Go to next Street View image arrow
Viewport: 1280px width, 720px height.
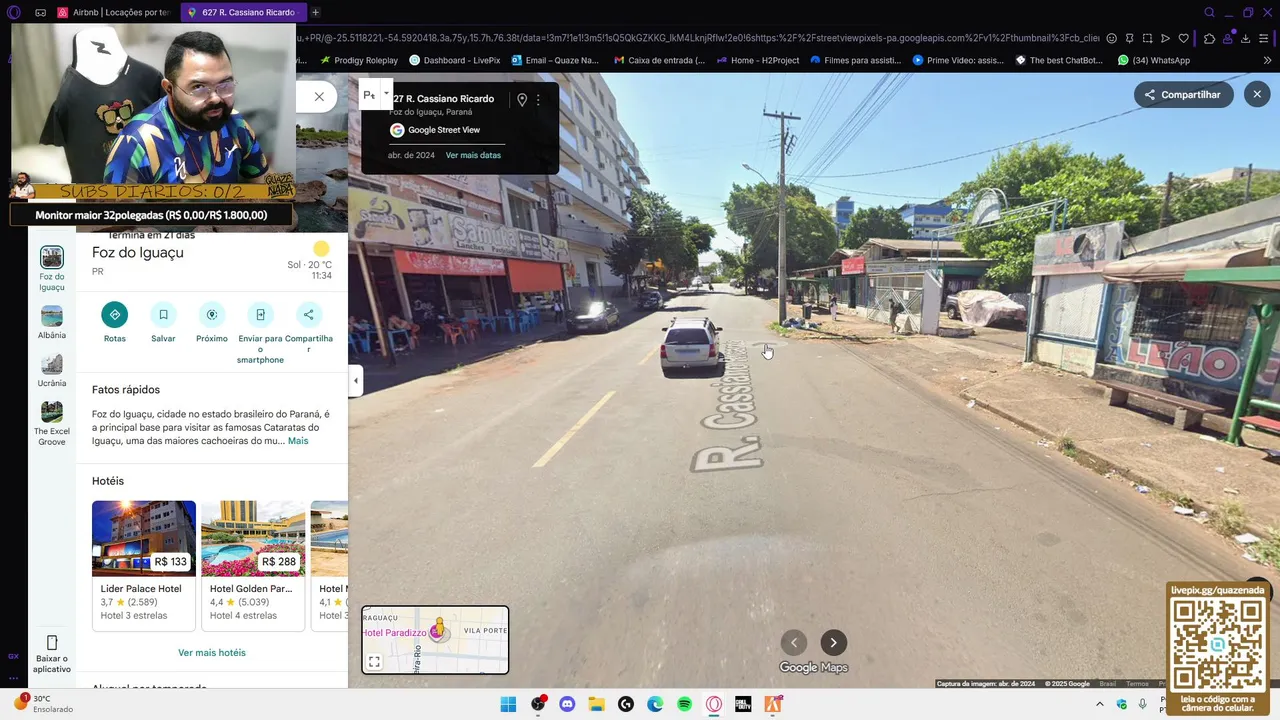tap(833, 643)
